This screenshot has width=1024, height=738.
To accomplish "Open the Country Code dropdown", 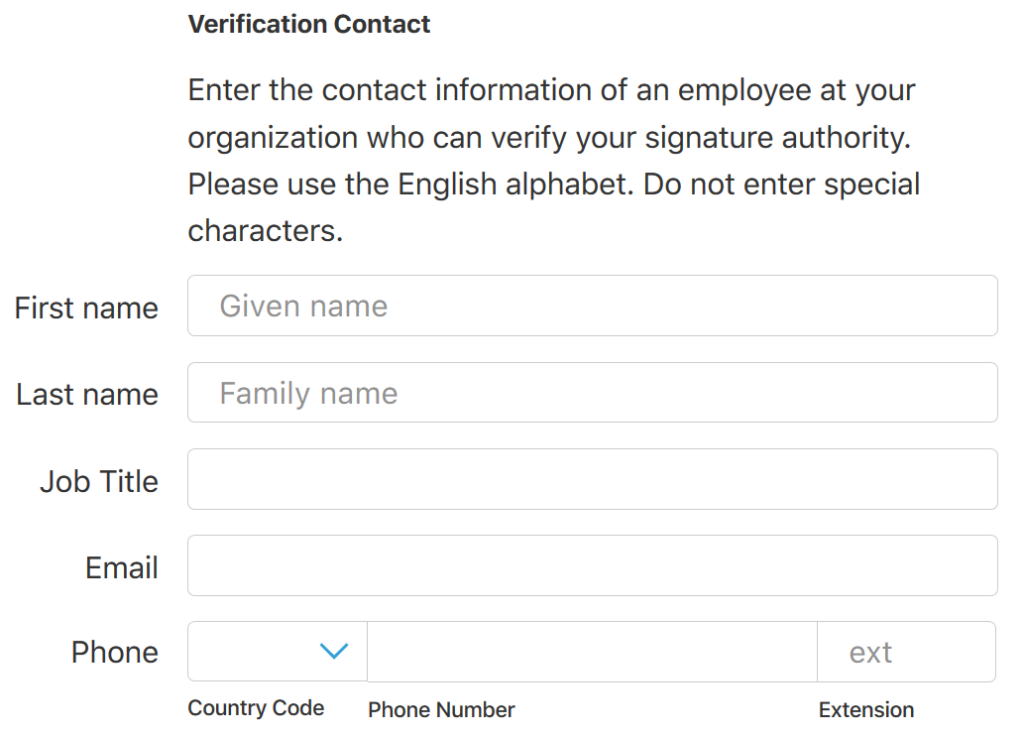I will click(x=277, y=651).
